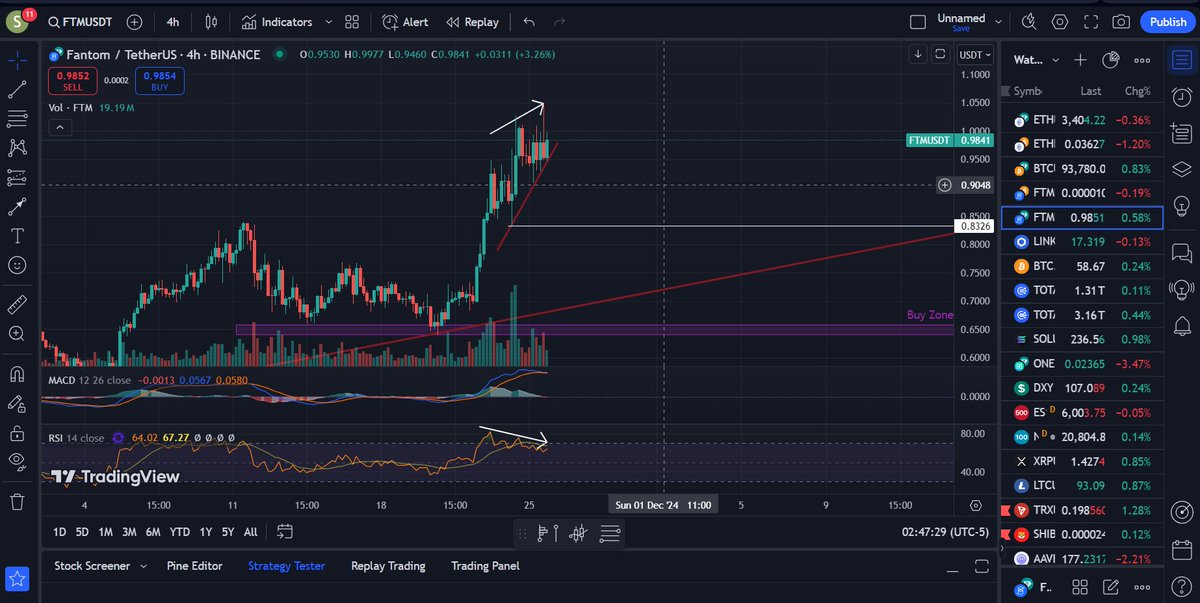Select the trend line drawing tool

tap(17, 89)
